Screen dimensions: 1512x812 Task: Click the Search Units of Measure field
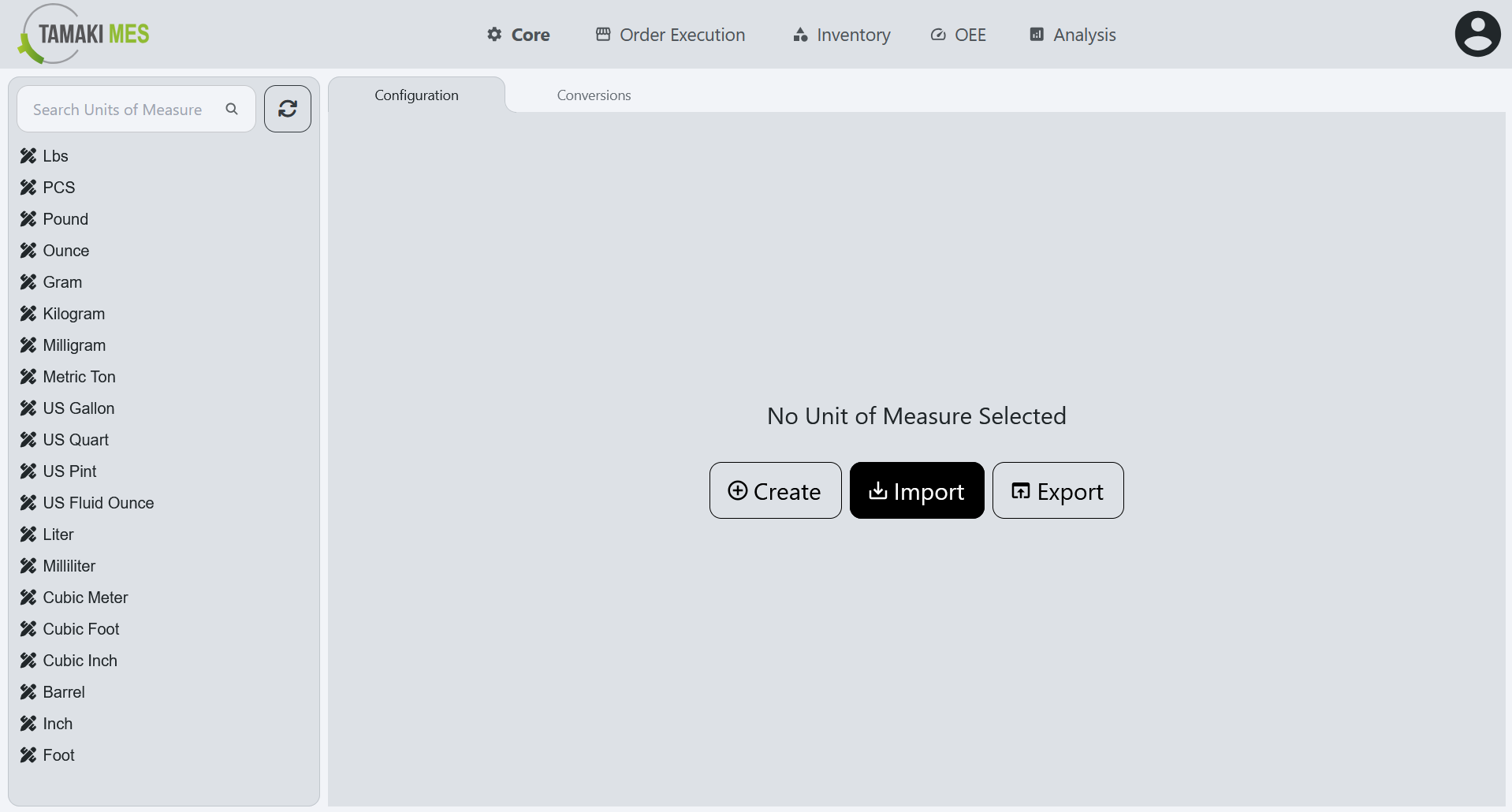pos(118,109)
